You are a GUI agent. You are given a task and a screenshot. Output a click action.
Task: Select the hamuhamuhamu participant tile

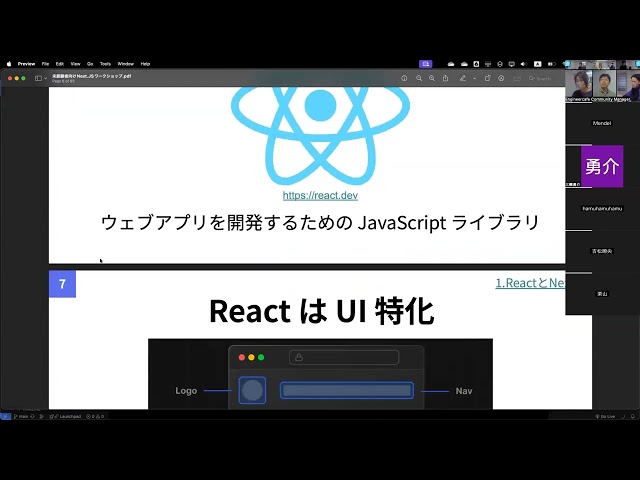(x=602, y=209)
